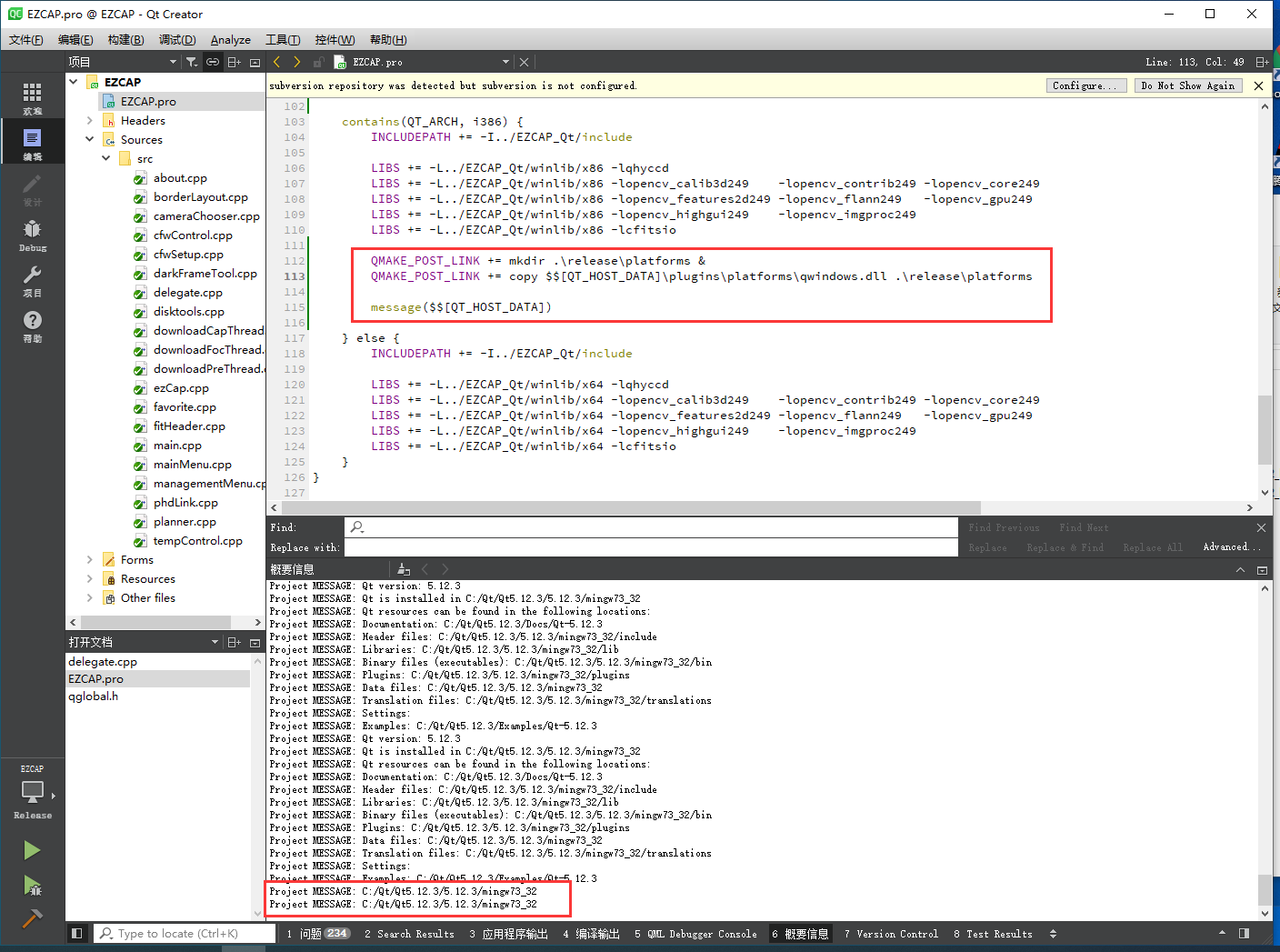Split the Projects pane
Screen dimensions: 1280x952
[x=234, y=62]
